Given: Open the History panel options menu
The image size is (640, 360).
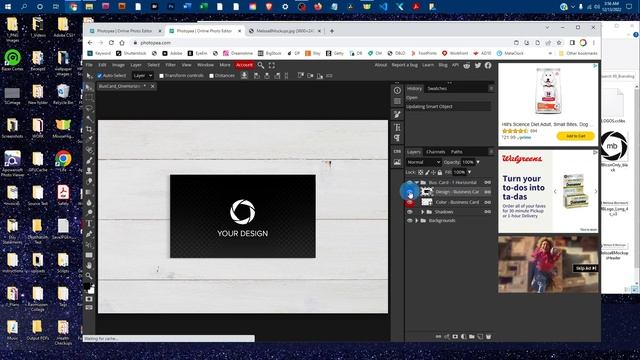Looking at the screenshot, I should [x=491, y=88].
